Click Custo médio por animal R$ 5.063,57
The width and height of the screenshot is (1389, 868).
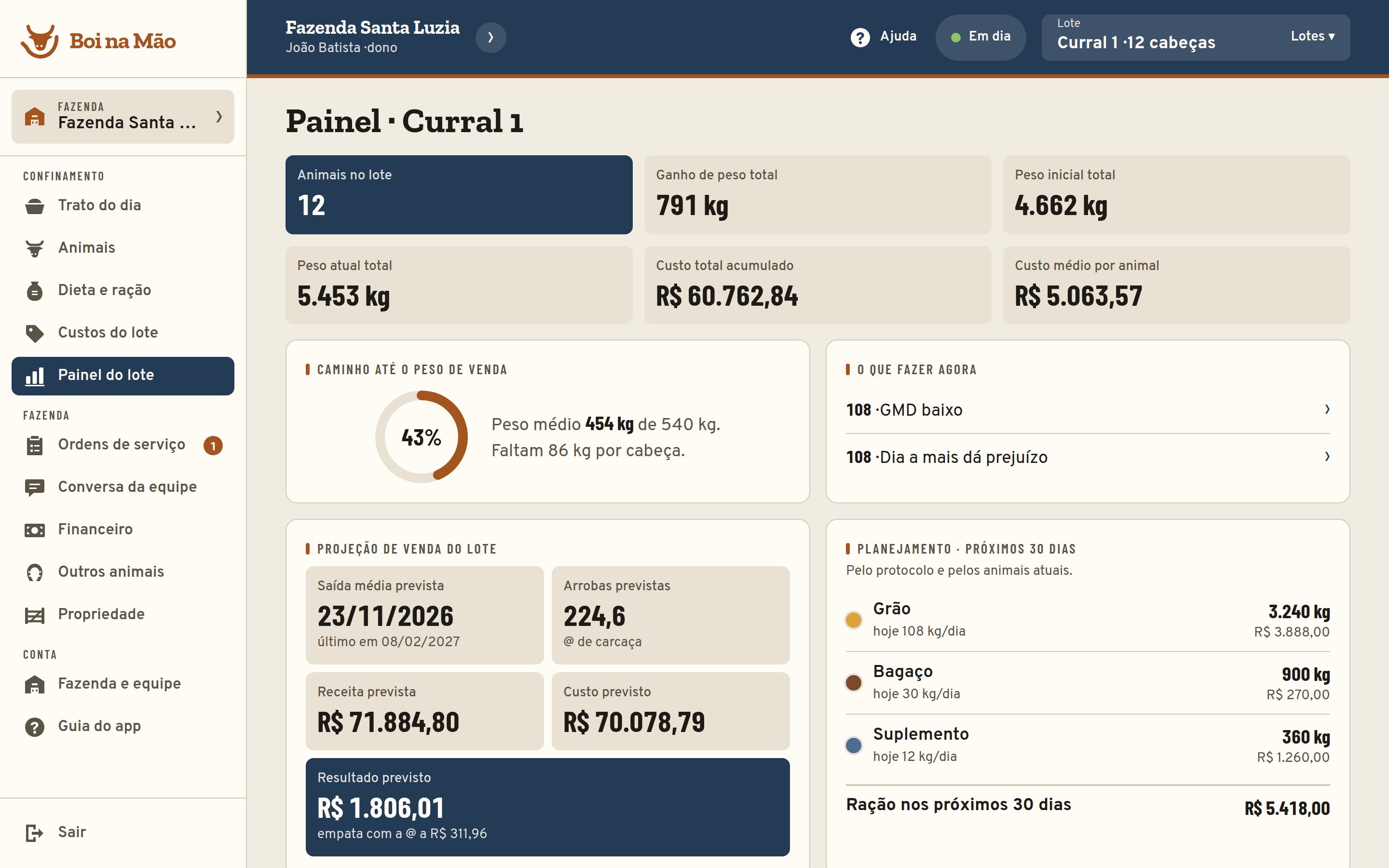click(1176, 285)
